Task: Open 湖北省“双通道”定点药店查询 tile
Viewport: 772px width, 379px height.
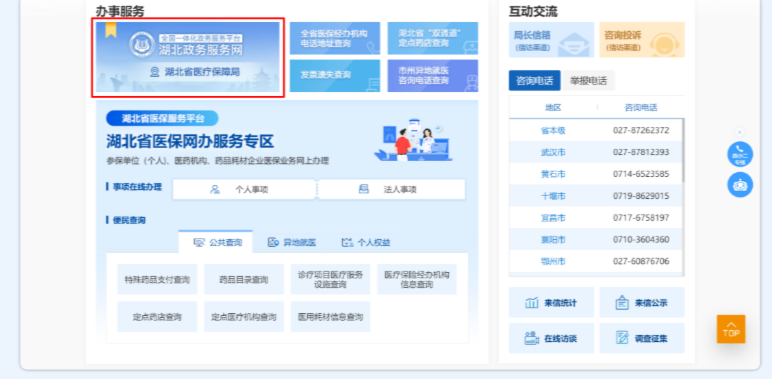Action: pyautogui.click(x=433, y=38)
